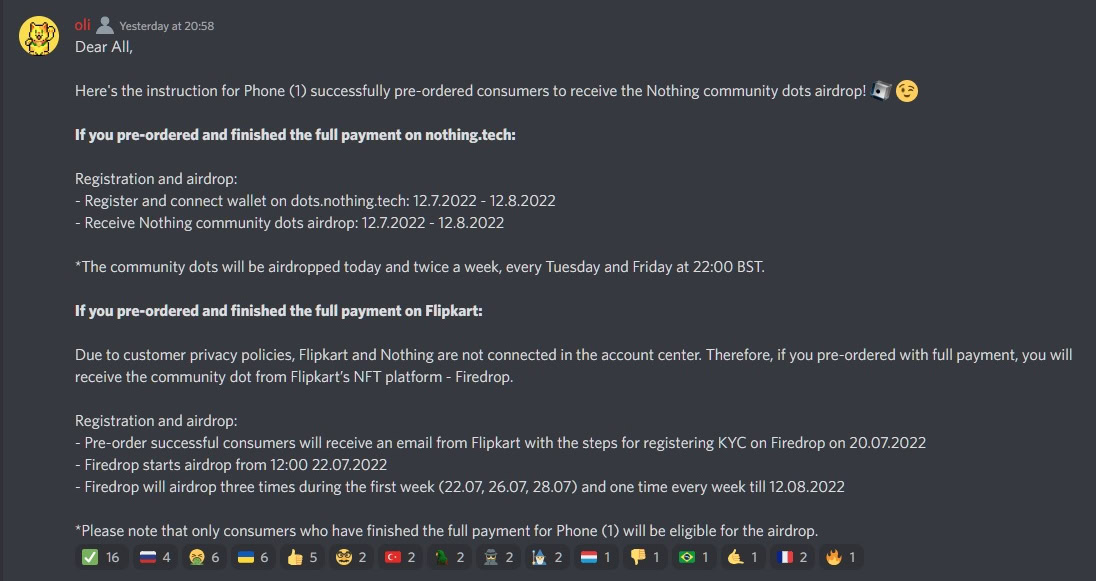Click the nerd glasses face reaction
Viewport: 1096px width, 581px height.
click(350, 558)
